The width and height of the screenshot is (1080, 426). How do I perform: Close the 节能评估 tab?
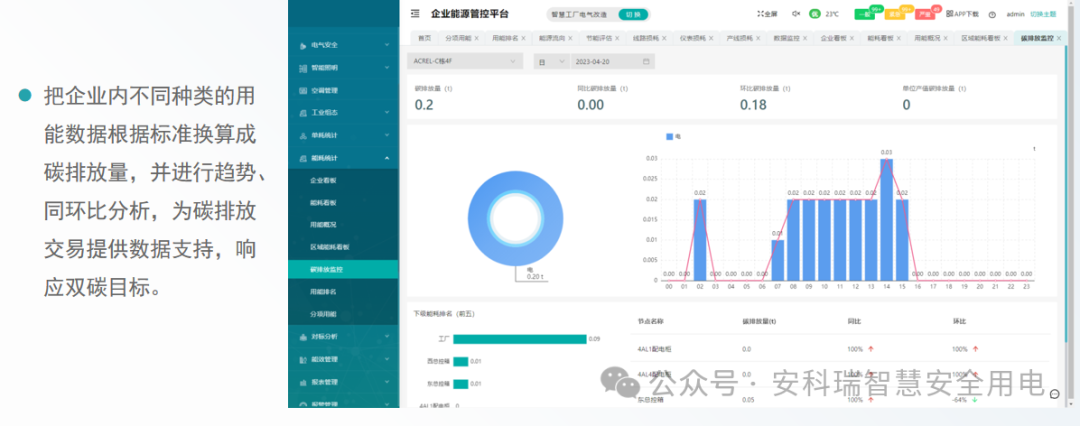(617, 39)
